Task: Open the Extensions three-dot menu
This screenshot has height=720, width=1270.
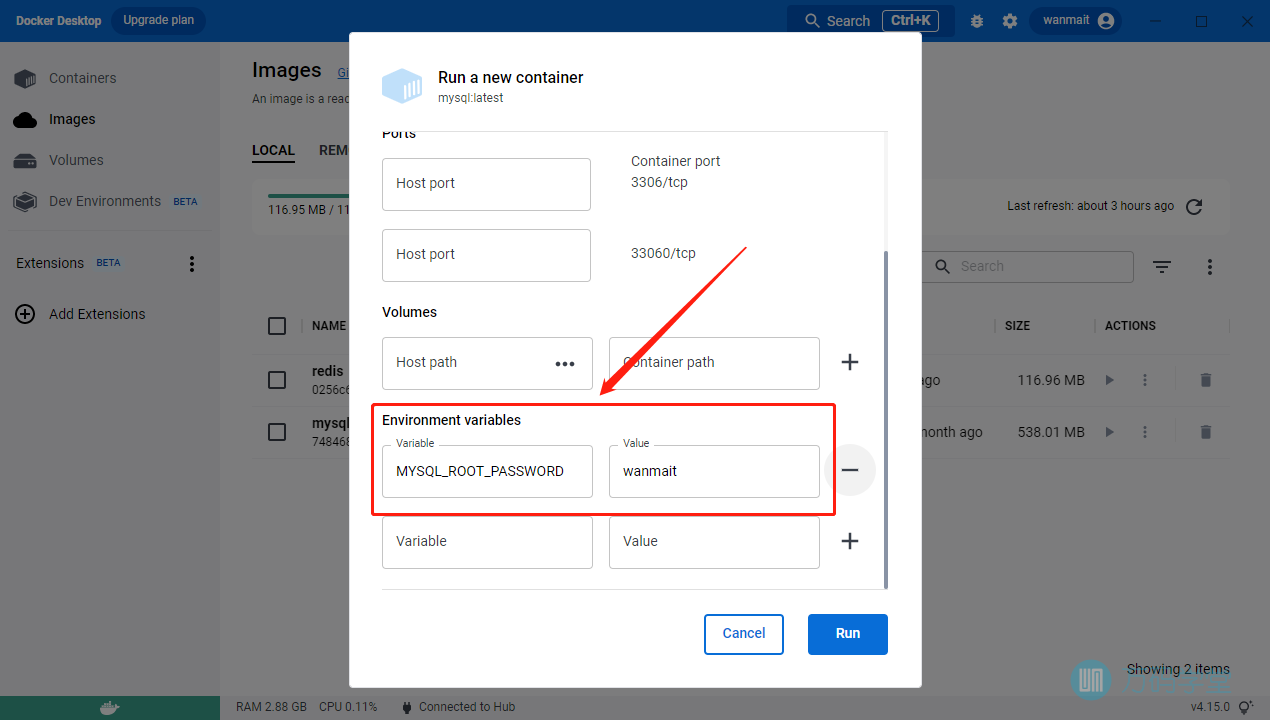Action: coord(192,264)
